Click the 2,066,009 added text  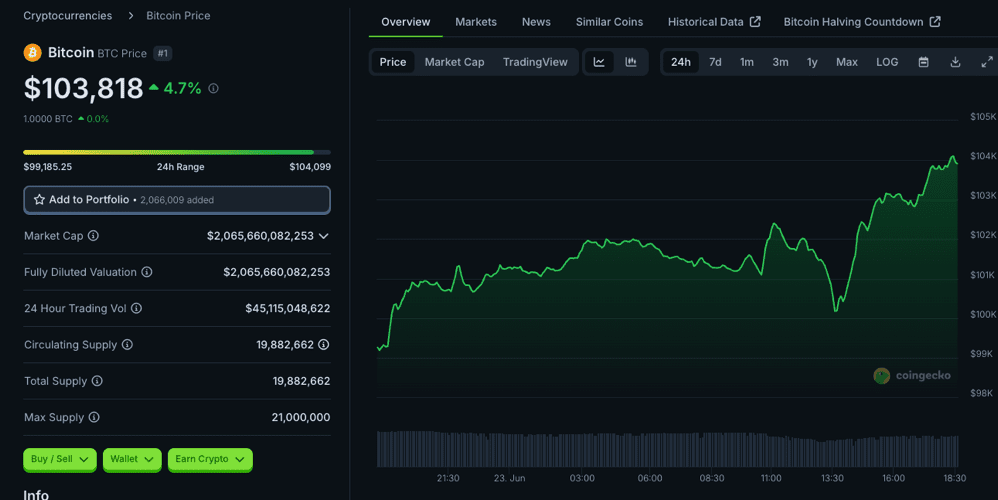(x=177, y=200)
